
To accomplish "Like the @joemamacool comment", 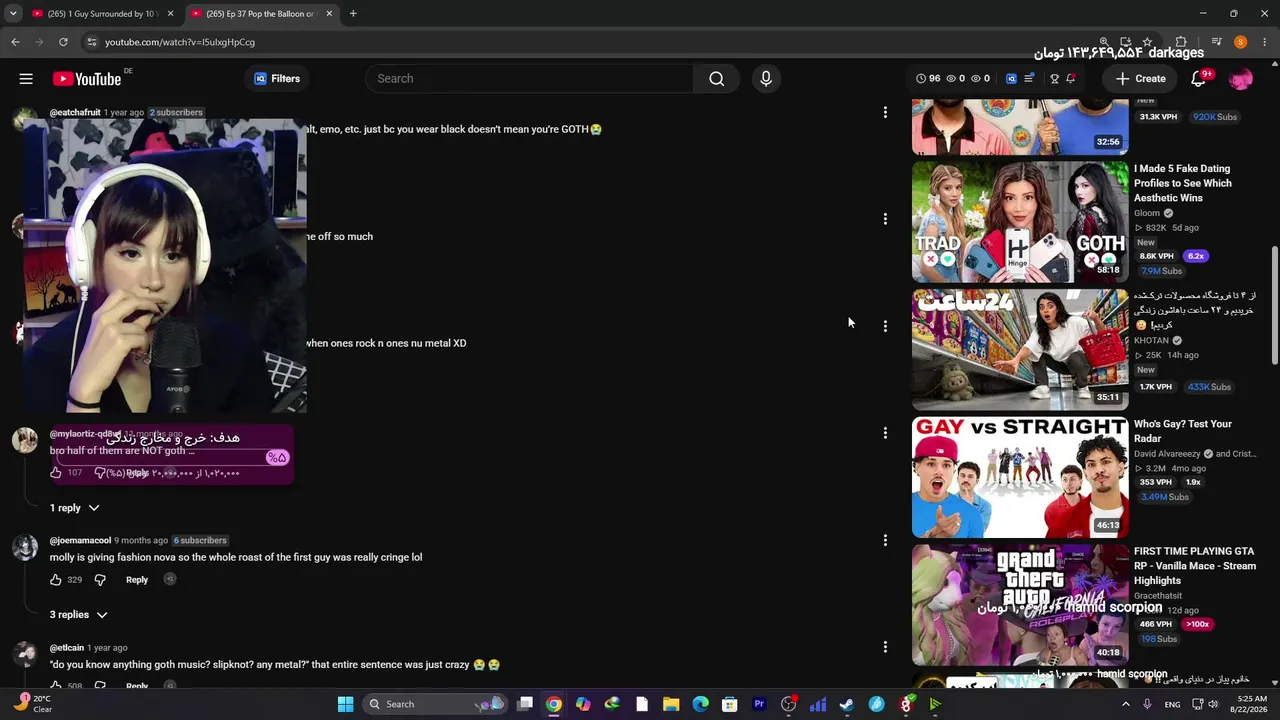I will [56, 580].
